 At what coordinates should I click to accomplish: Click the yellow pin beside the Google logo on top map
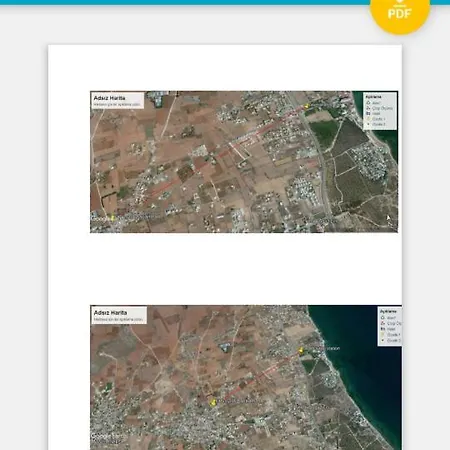coord(113,218)
